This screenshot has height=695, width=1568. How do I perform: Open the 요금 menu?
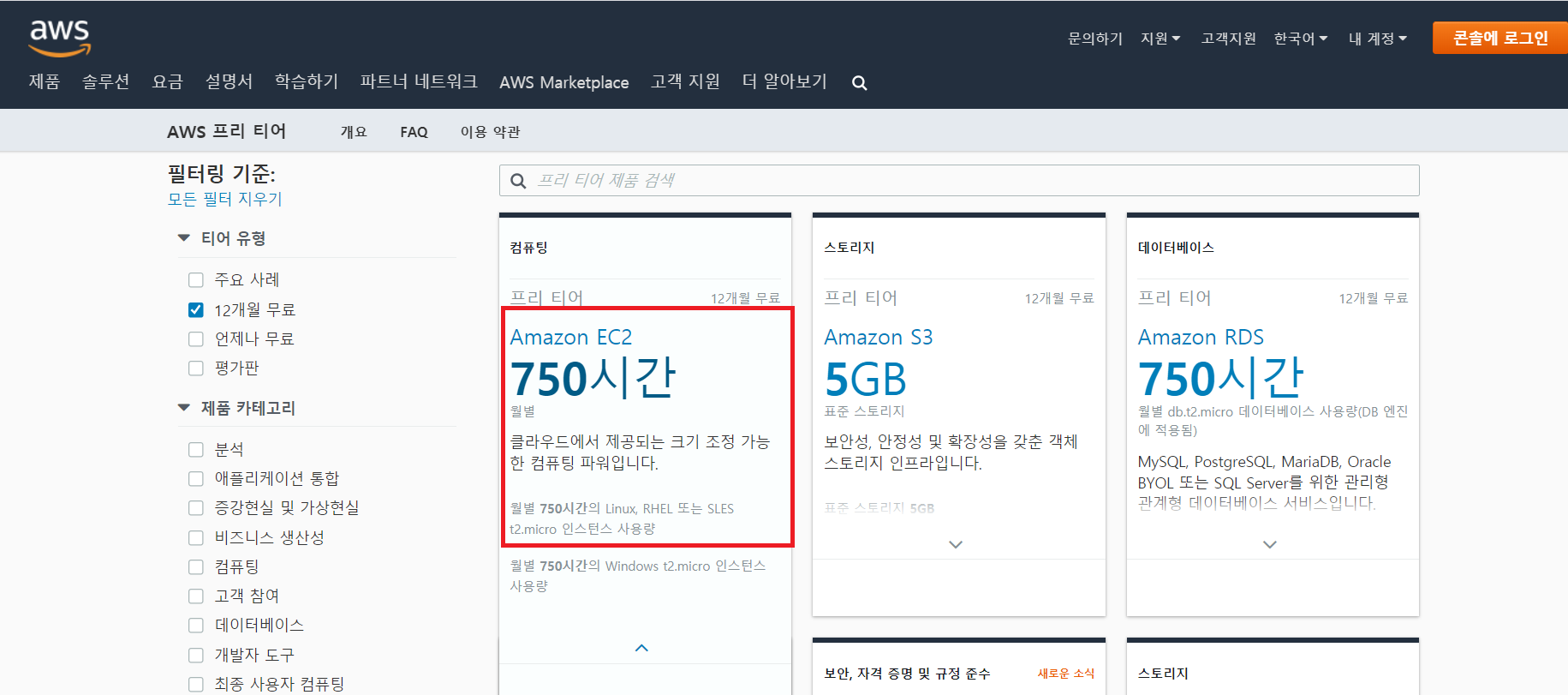168,81
